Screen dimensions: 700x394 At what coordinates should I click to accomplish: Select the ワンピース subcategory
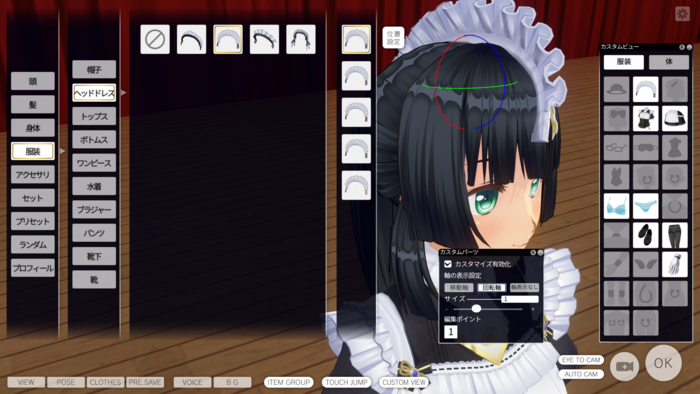coord(94,163)
